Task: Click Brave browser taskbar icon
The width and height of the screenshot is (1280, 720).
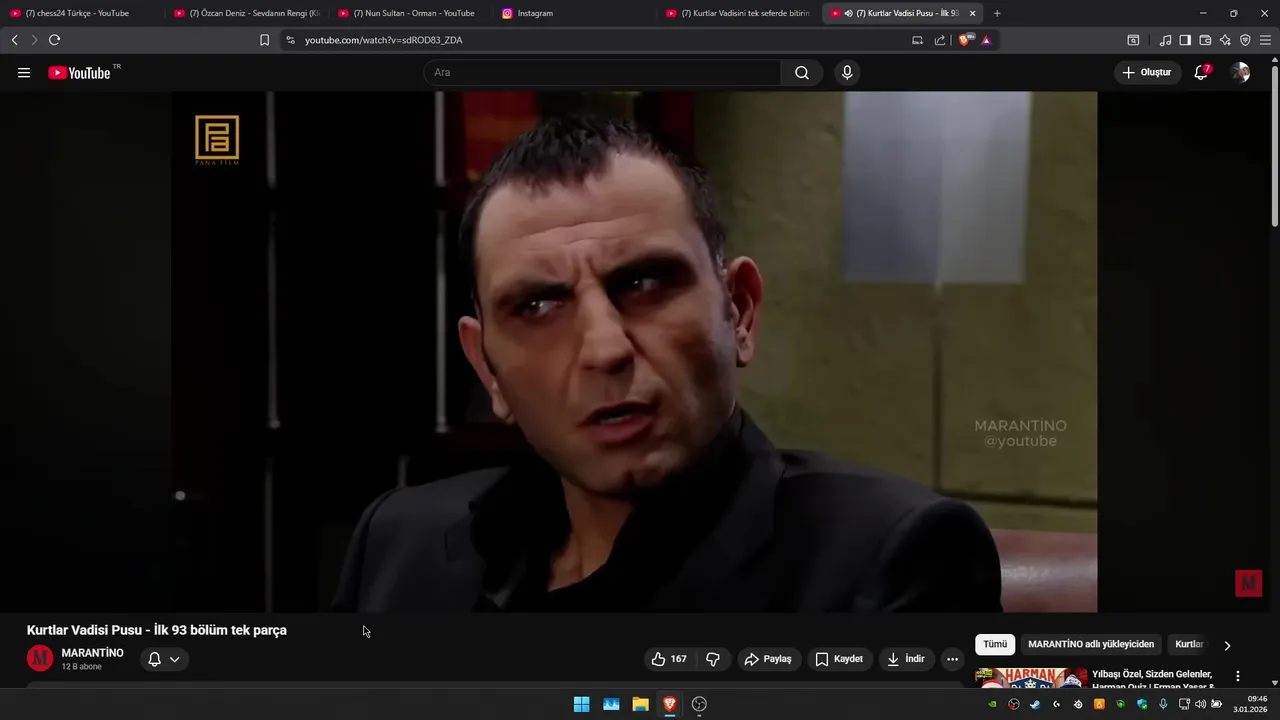Action: point(670,704)
